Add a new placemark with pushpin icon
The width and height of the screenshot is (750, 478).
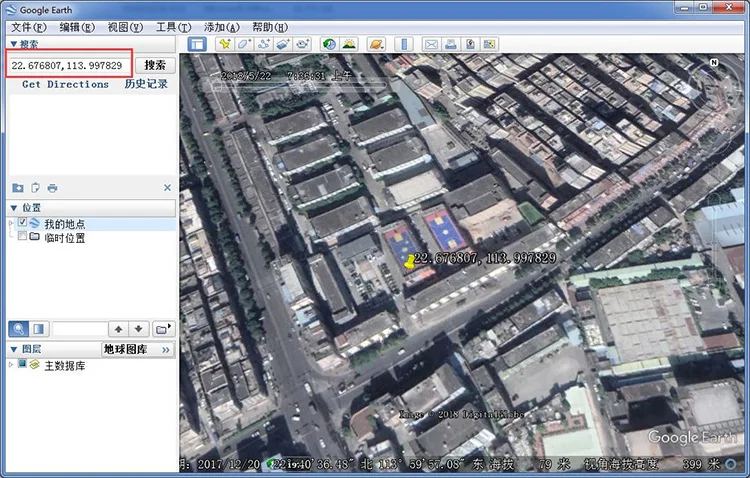224,44
